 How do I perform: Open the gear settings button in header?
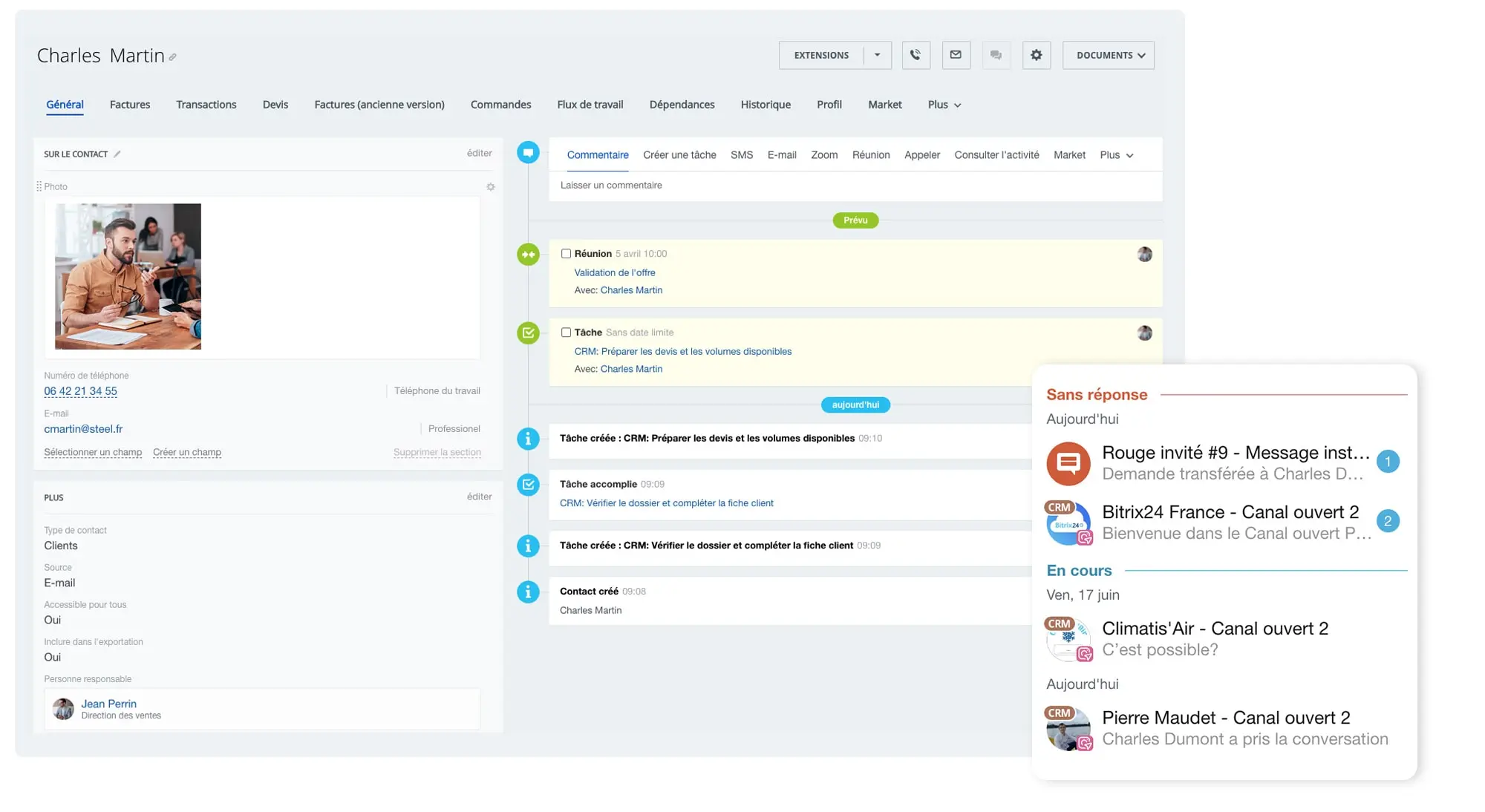(x=1036, y=55)
